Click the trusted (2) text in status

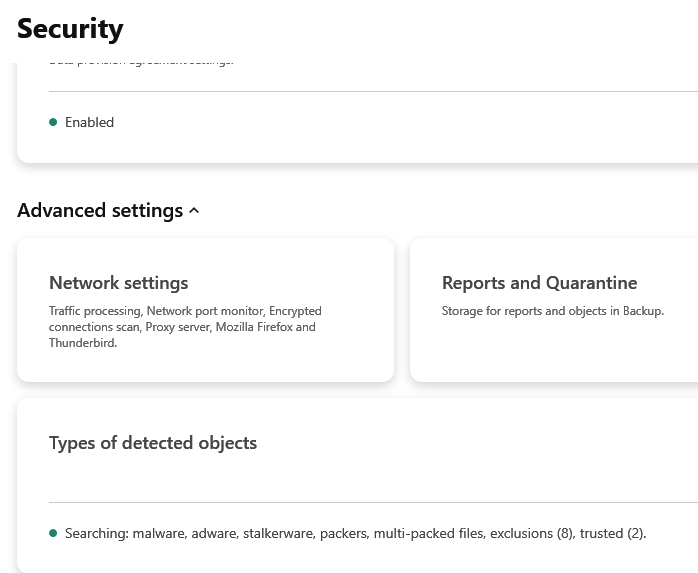coord(613,534)
